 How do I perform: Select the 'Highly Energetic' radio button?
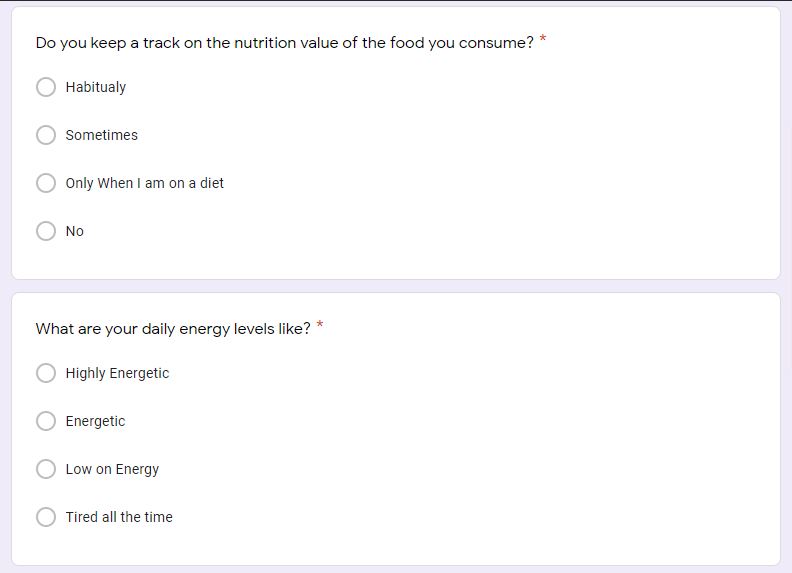pos(46,373)
